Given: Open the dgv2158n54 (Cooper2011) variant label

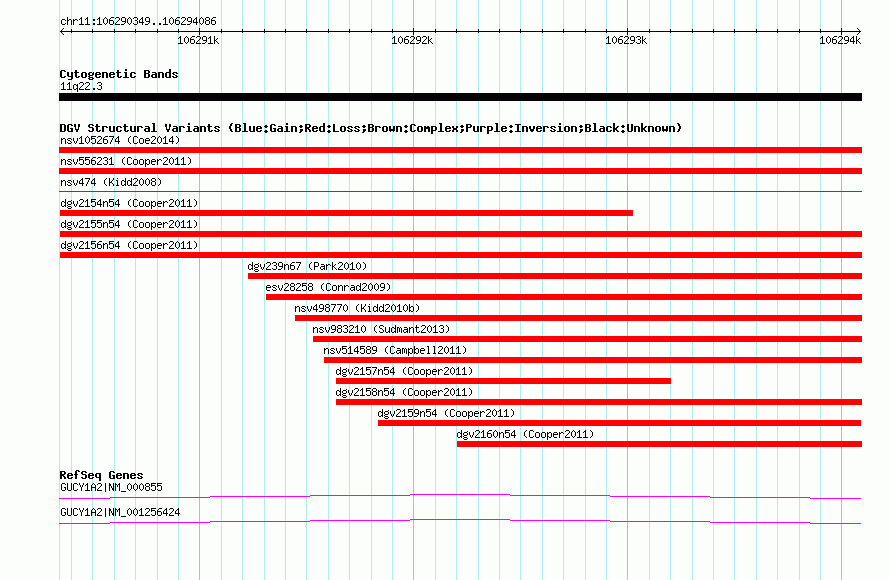Looking at the screenshot, I should 404,392.
